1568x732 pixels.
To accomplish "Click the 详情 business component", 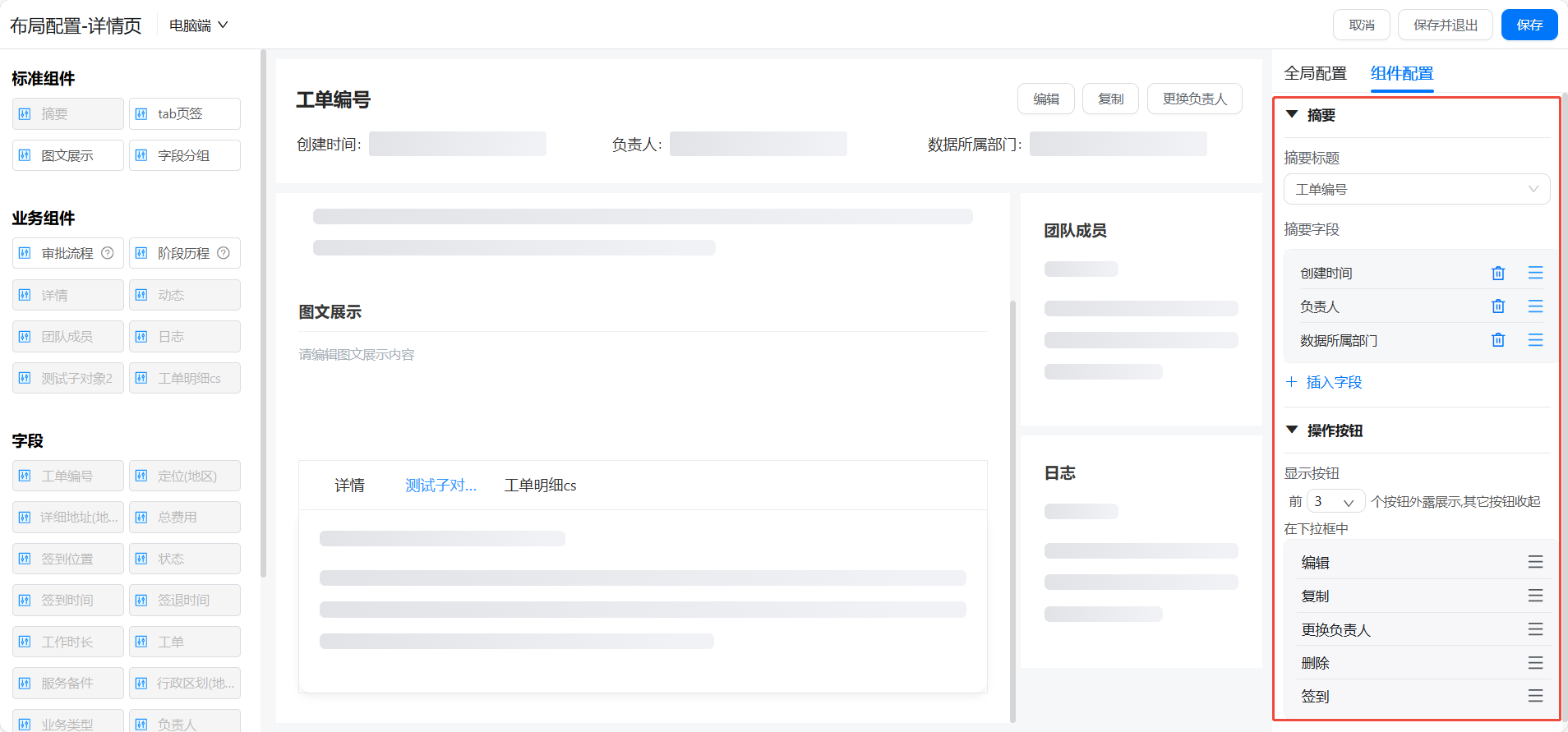I will click(68, 295).
